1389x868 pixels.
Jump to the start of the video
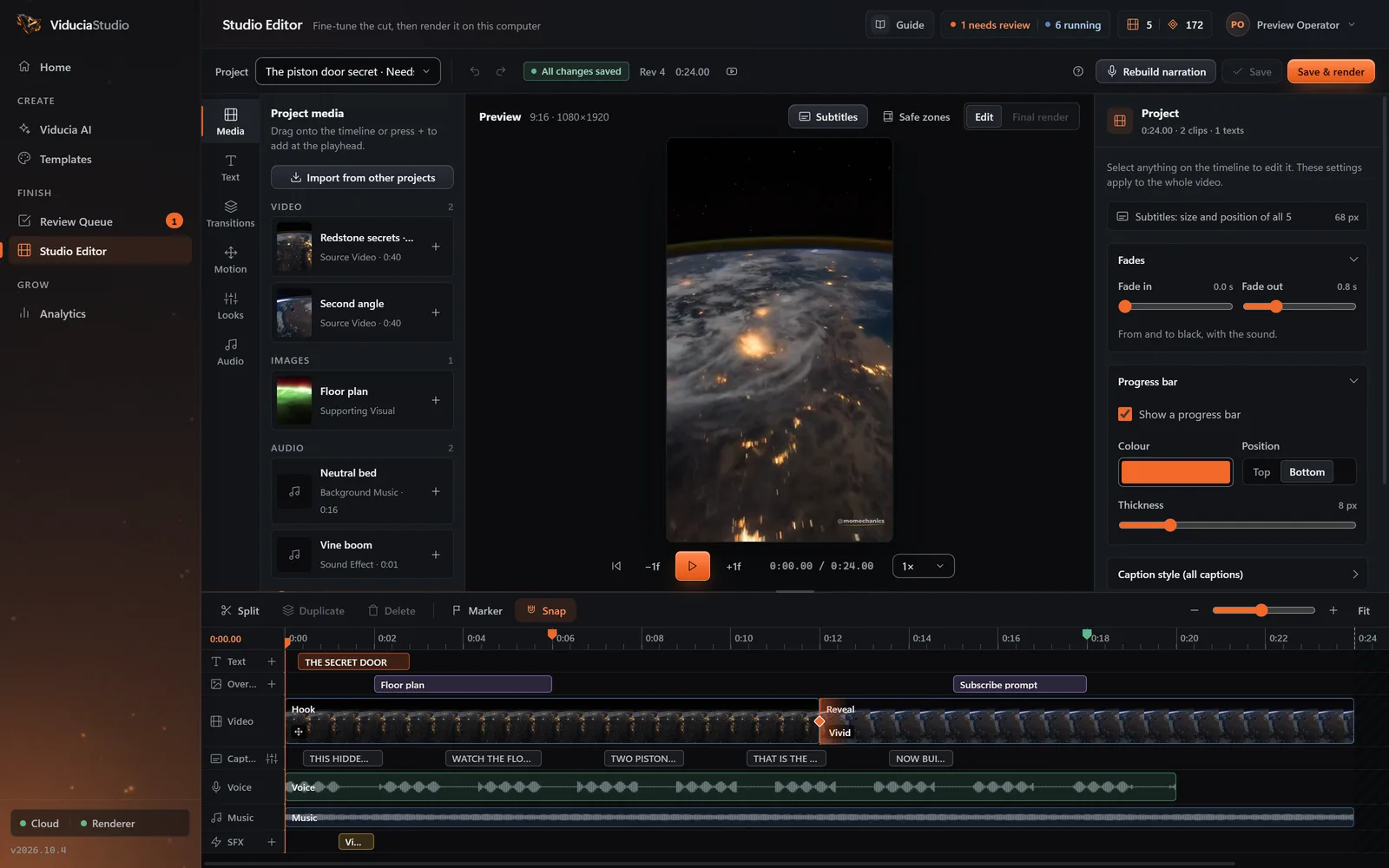(x=616, y=566)
